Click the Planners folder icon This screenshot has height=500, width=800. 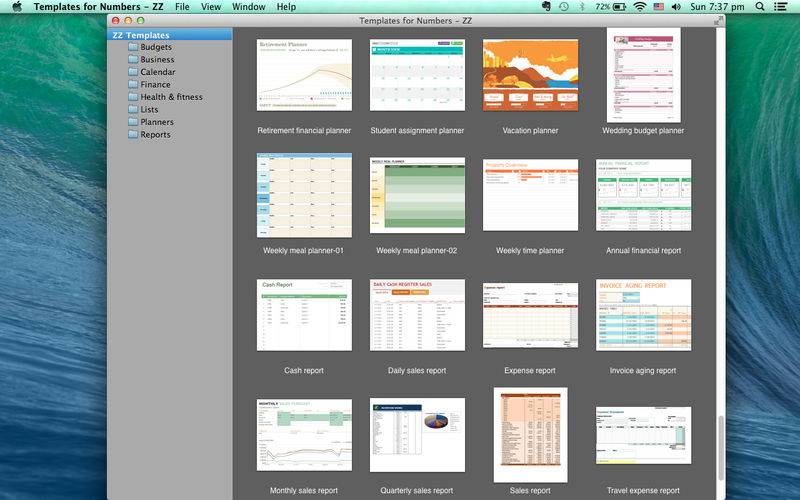133,121
